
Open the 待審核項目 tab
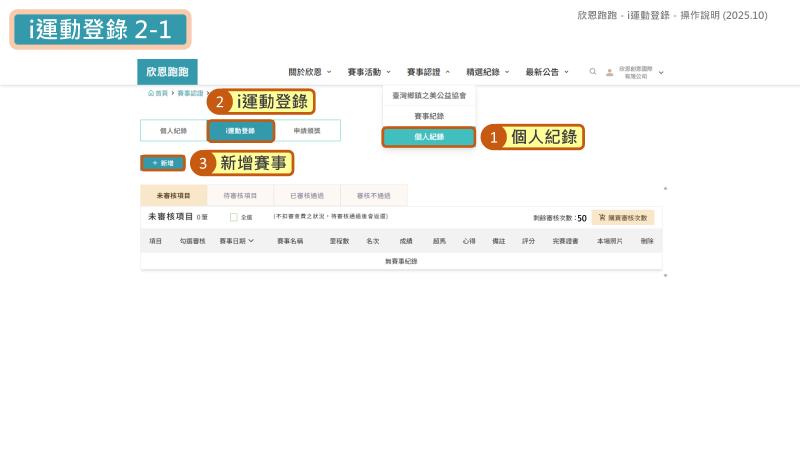240,196
